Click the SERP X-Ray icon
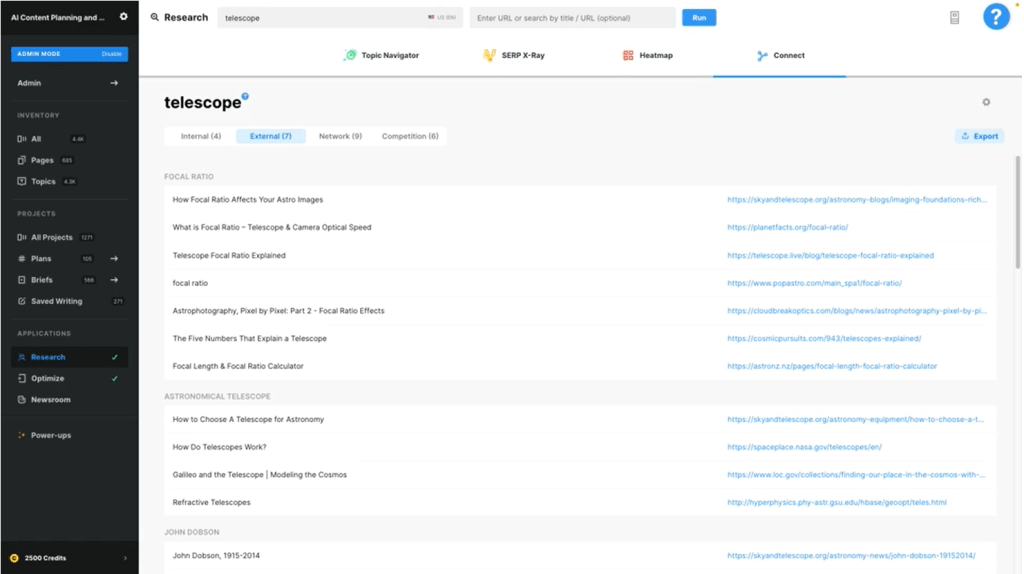Screen dimensions: 1024x574 [x=489, y=56]
